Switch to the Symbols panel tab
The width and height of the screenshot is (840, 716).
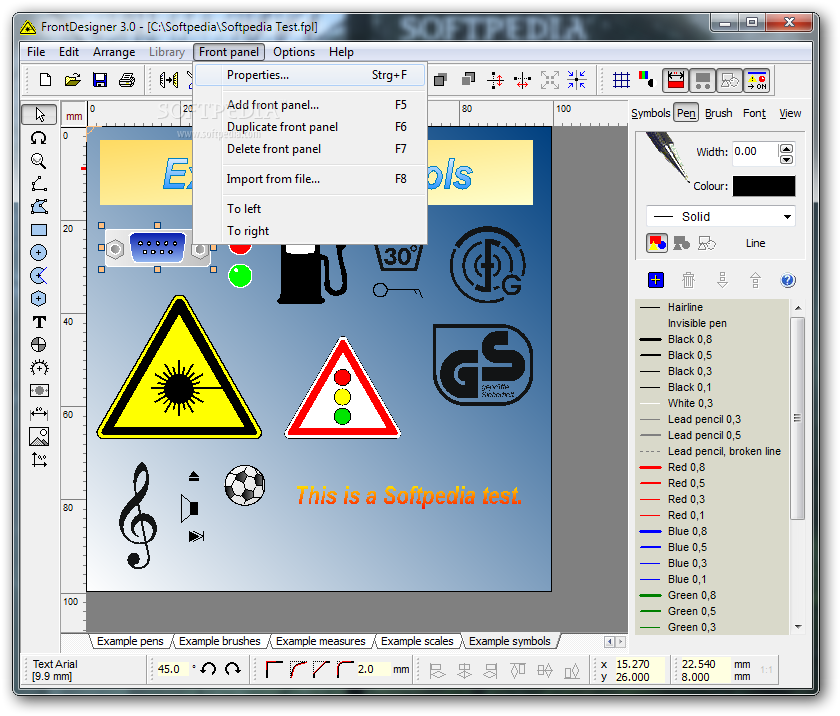(650, 113)
